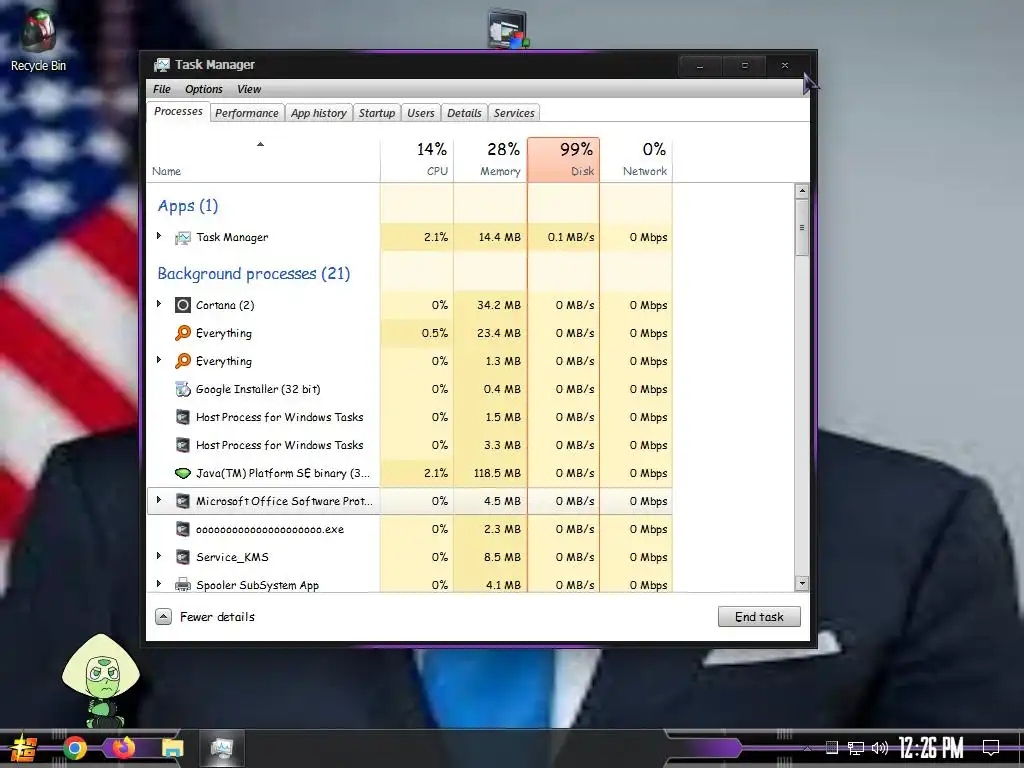Sort by the Disk column header
Screen dimensions: 1024x768
pos(564,159)
